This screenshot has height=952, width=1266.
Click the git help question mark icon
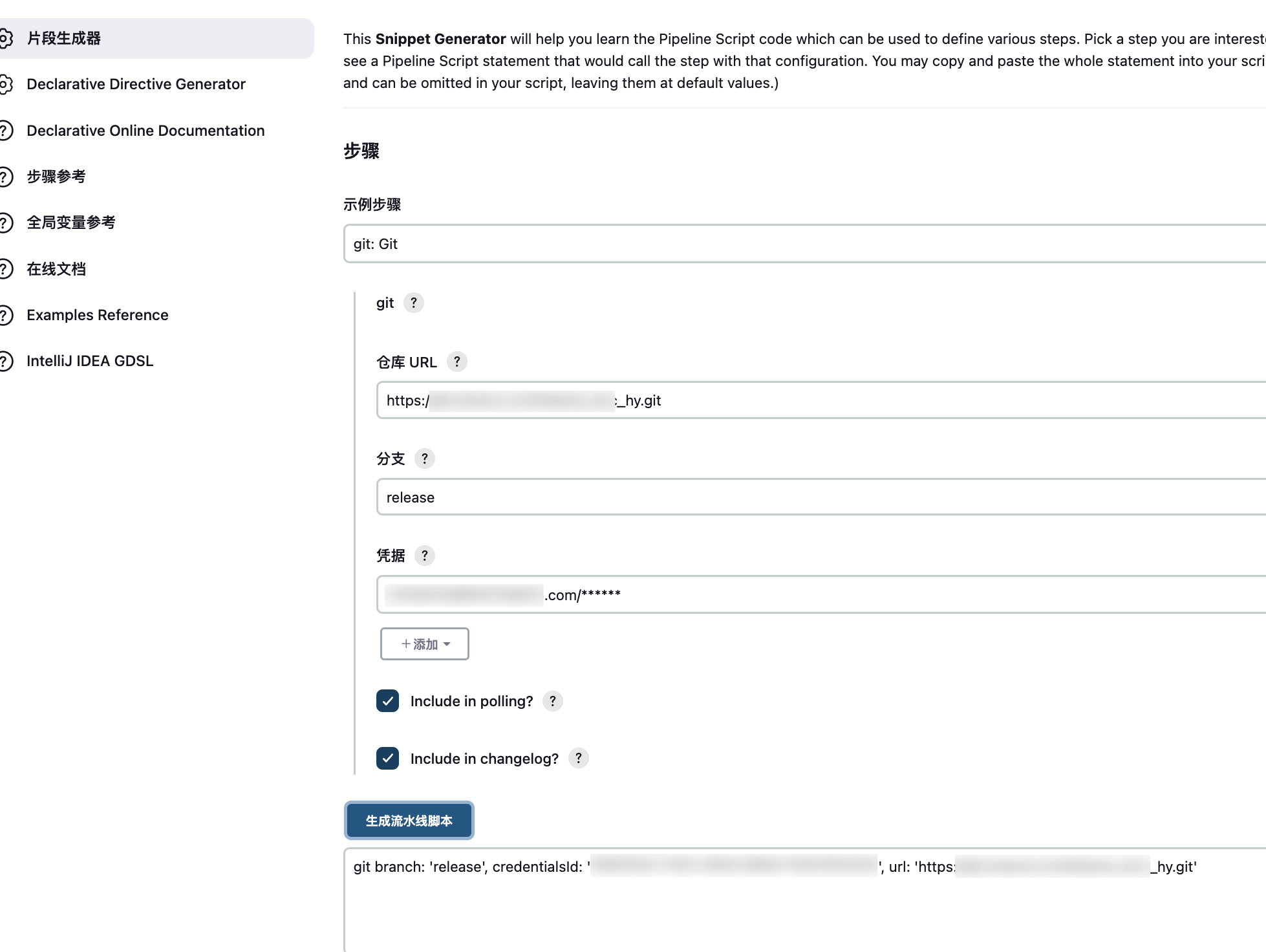click(413, 303)
